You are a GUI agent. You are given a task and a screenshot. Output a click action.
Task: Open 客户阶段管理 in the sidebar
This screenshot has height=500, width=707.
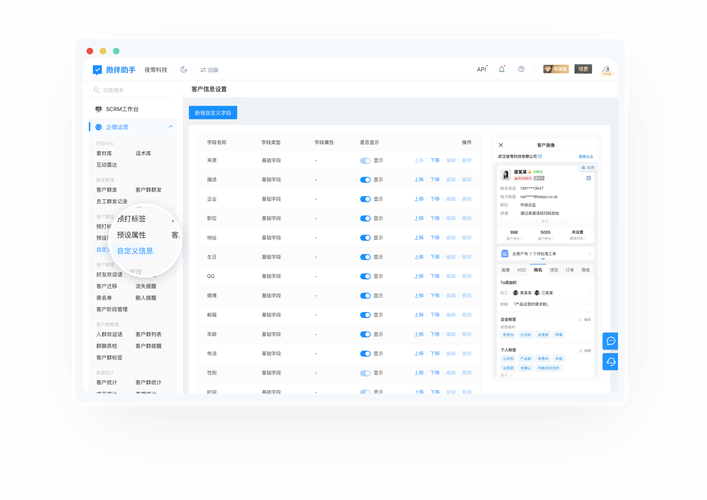click(x=112, y=309)
